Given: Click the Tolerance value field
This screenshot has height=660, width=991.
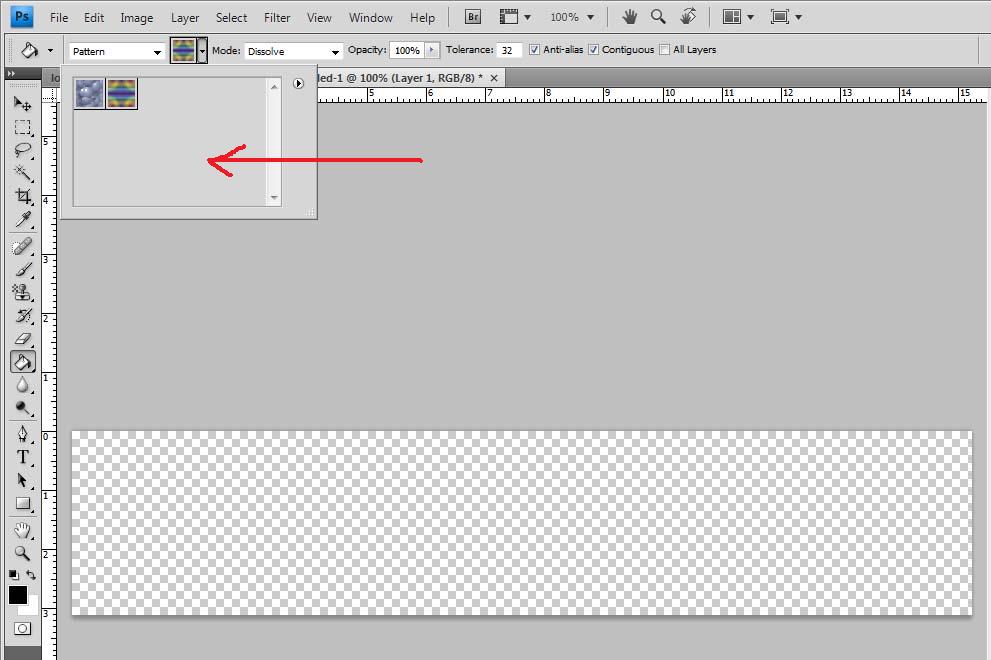Looking at the screenshot, I should tap(509, 50).
